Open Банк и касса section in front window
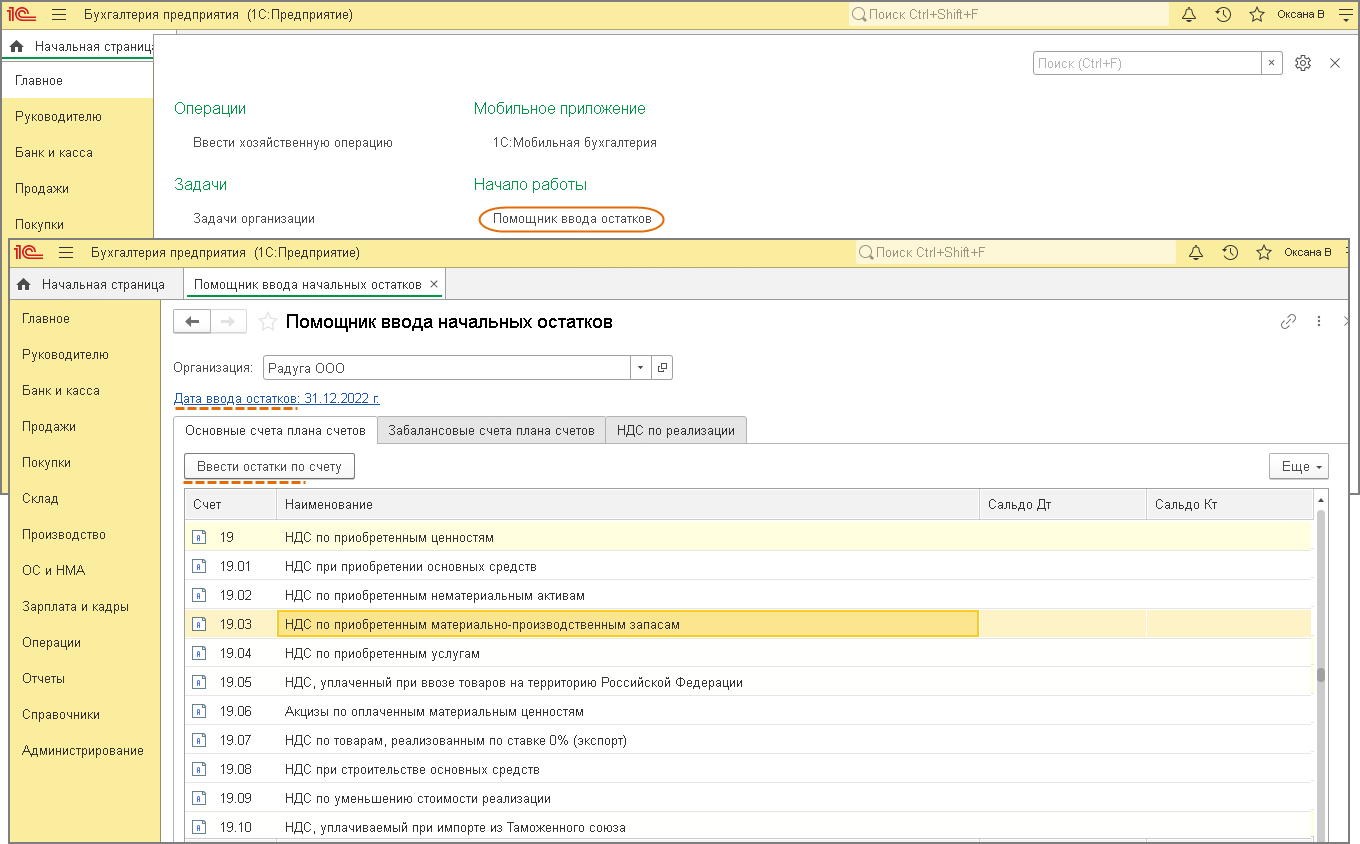This screenshot has height=844, width=1360. pos(61,390)
